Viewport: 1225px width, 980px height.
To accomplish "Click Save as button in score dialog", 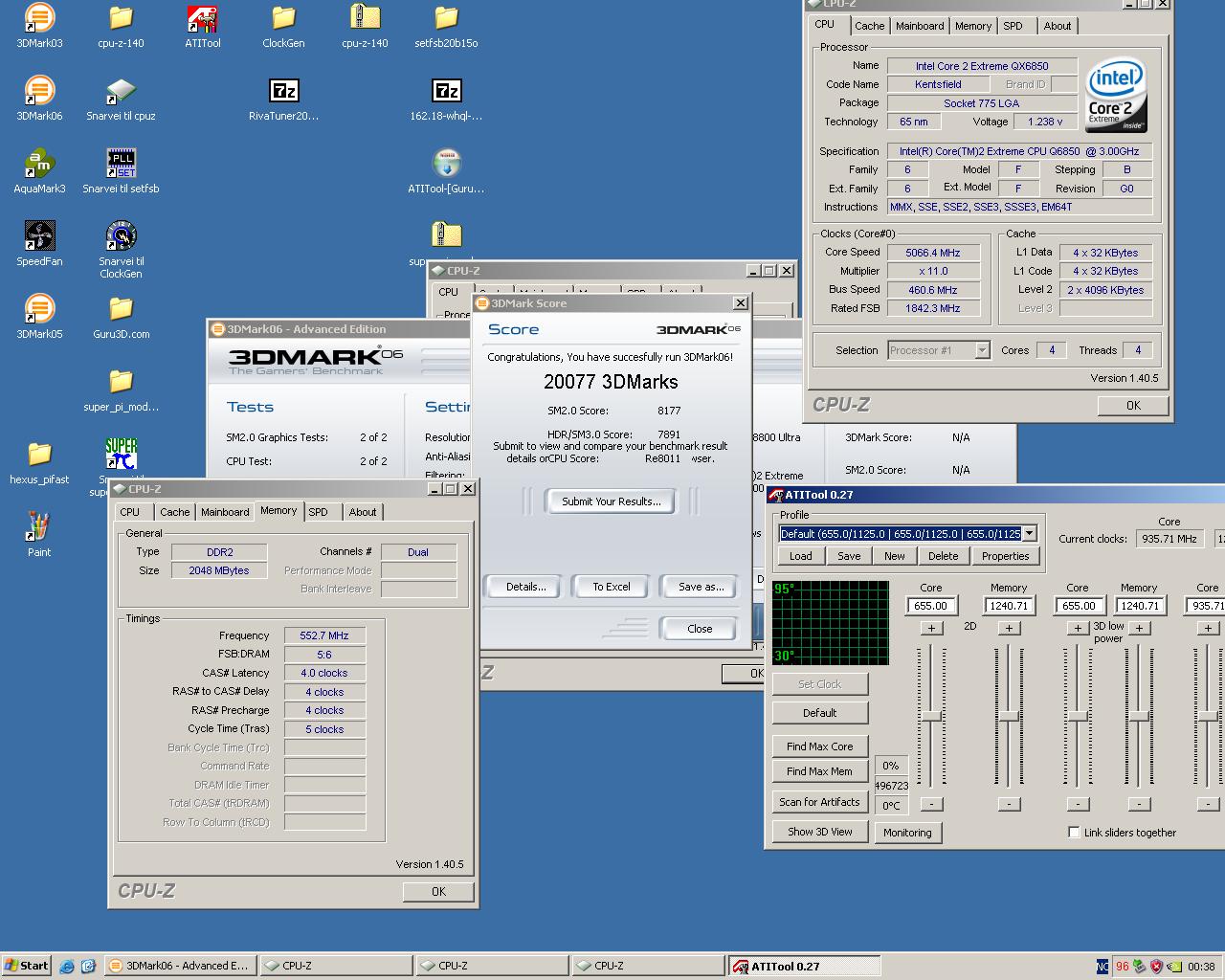I will (701, 587).
